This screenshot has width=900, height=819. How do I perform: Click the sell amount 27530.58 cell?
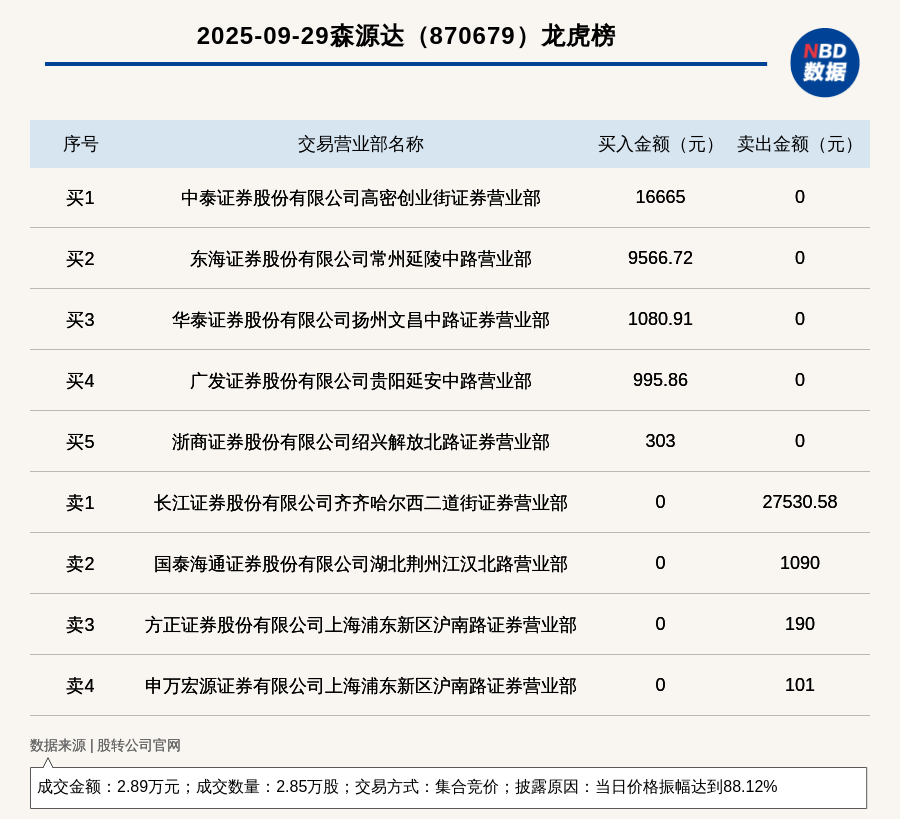(799, 502)
